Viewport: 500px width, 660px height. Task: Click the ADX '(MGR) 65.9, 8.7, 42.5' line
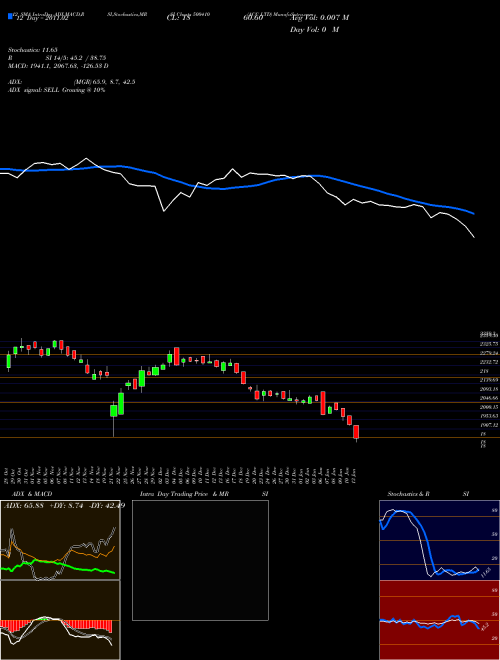[x=104, y=82]
